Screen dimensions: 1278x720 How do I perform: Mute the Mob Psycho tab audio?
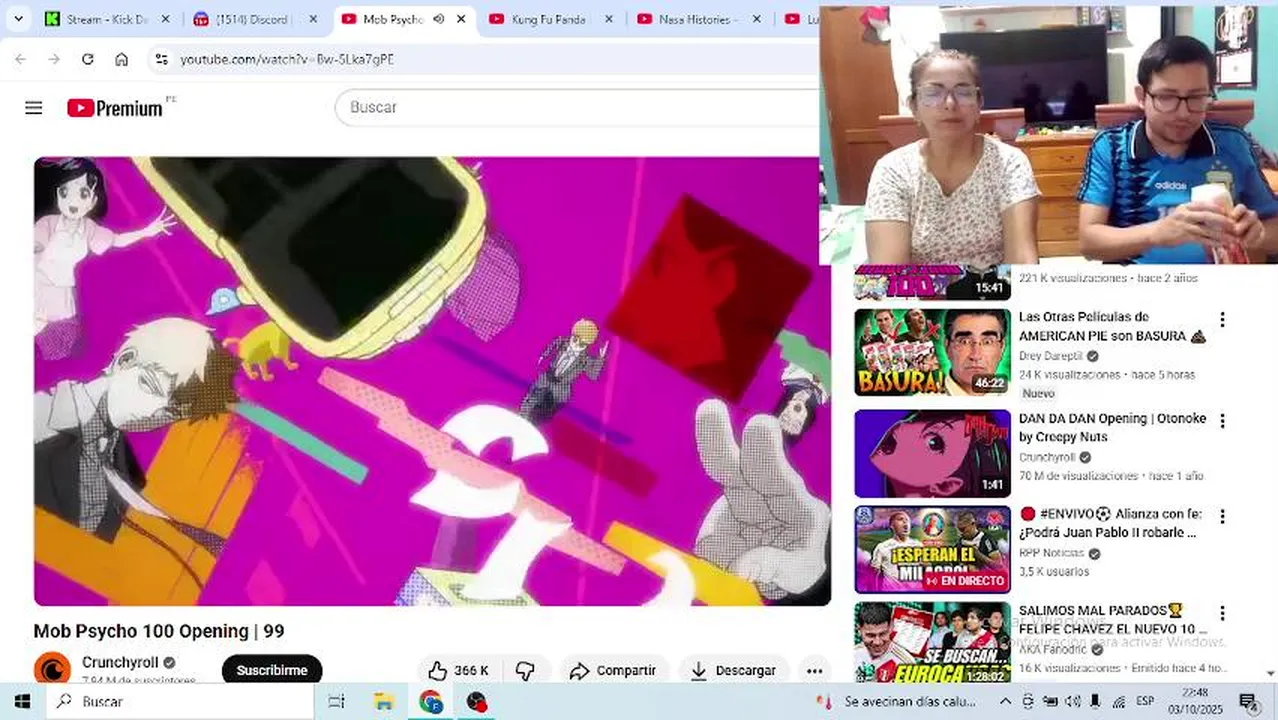point(438,19)
